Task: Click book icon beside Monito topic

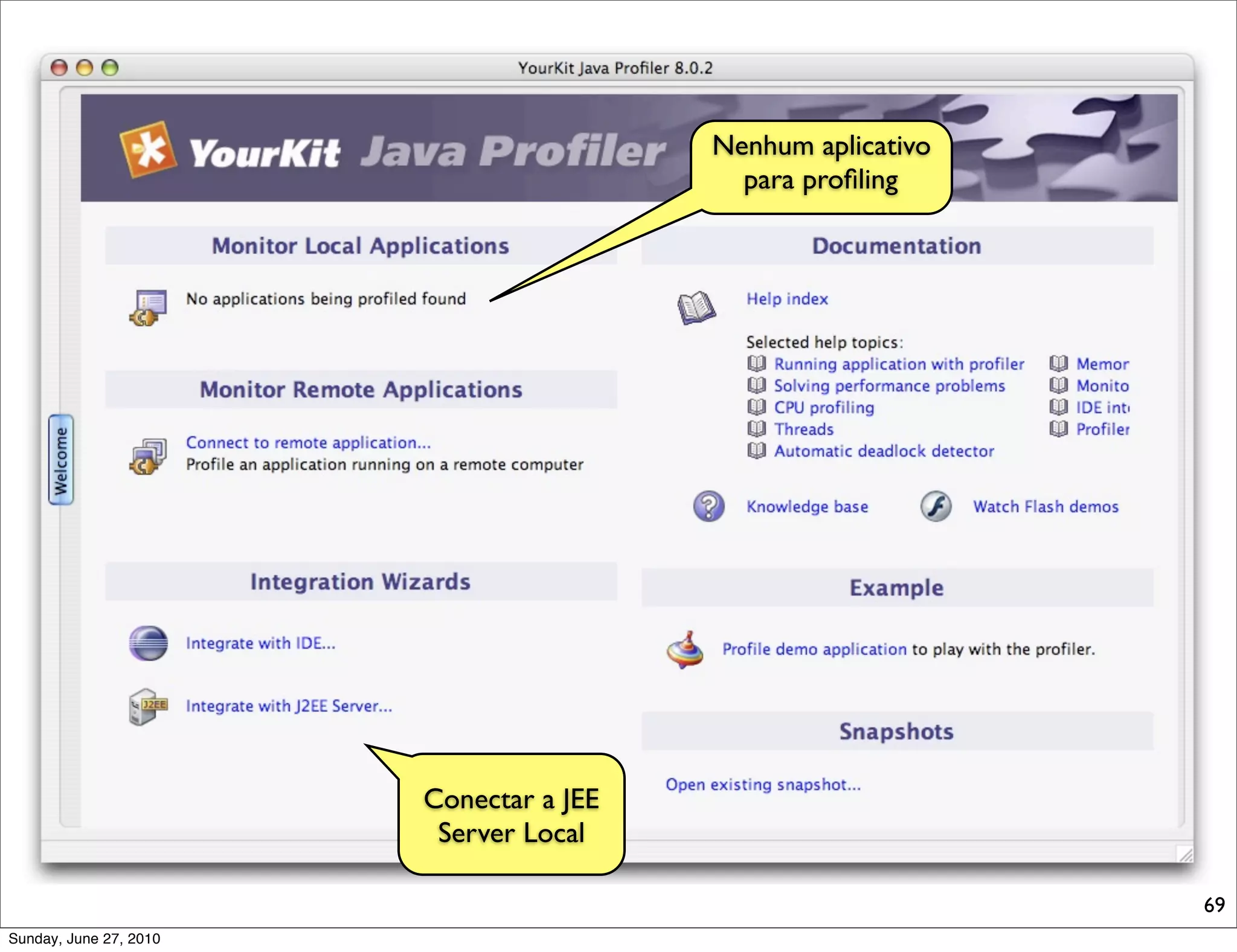Action: [x=1058, y=385]
